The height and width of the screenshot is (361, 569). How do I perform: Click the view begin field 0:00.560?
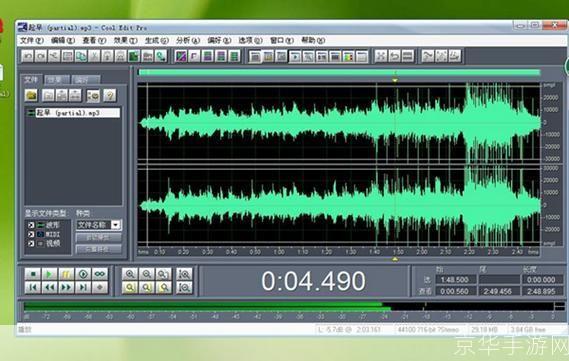click(455, 291)
